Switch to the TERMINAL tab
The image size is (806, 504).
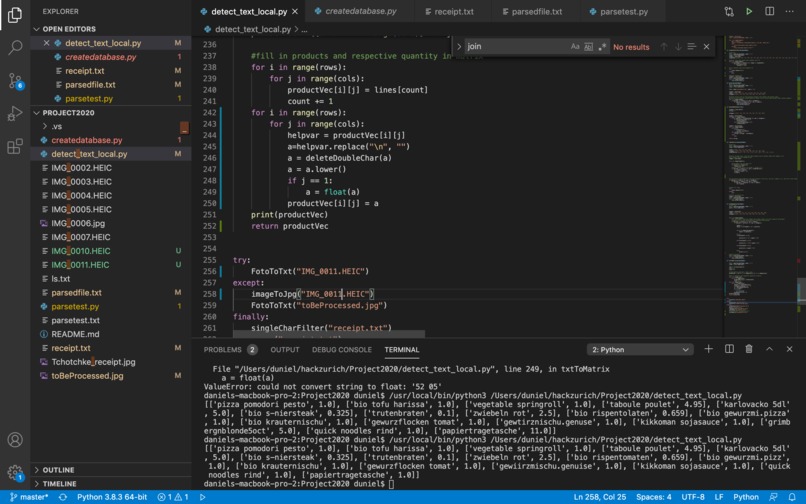[x=402, y=350]
